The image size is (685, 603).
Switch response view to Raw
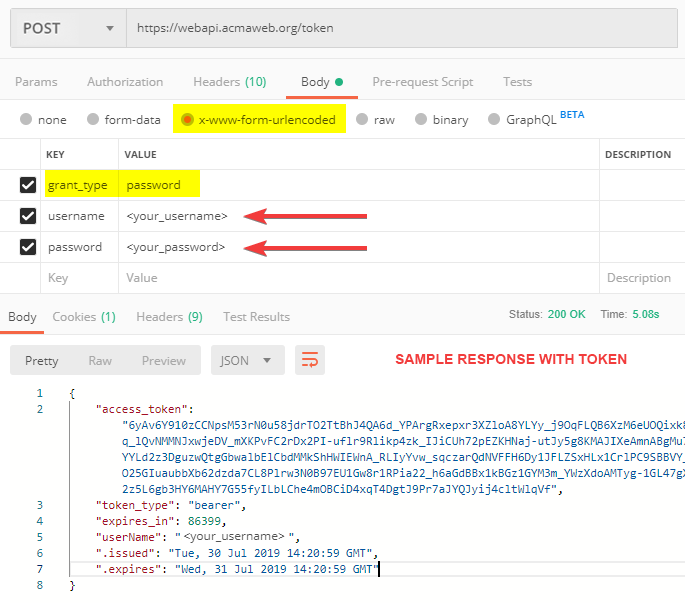click(x=100, y=360)
